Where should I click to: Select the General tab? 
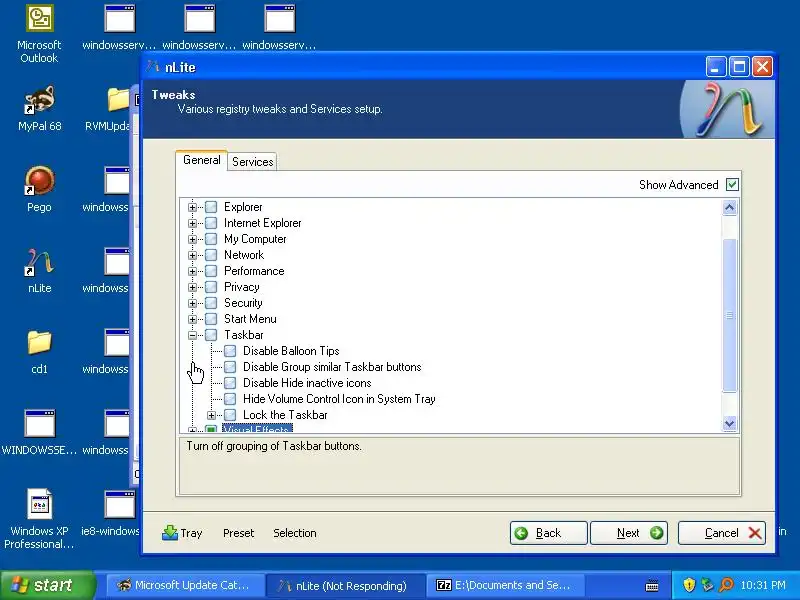click(x=202, y=160)
